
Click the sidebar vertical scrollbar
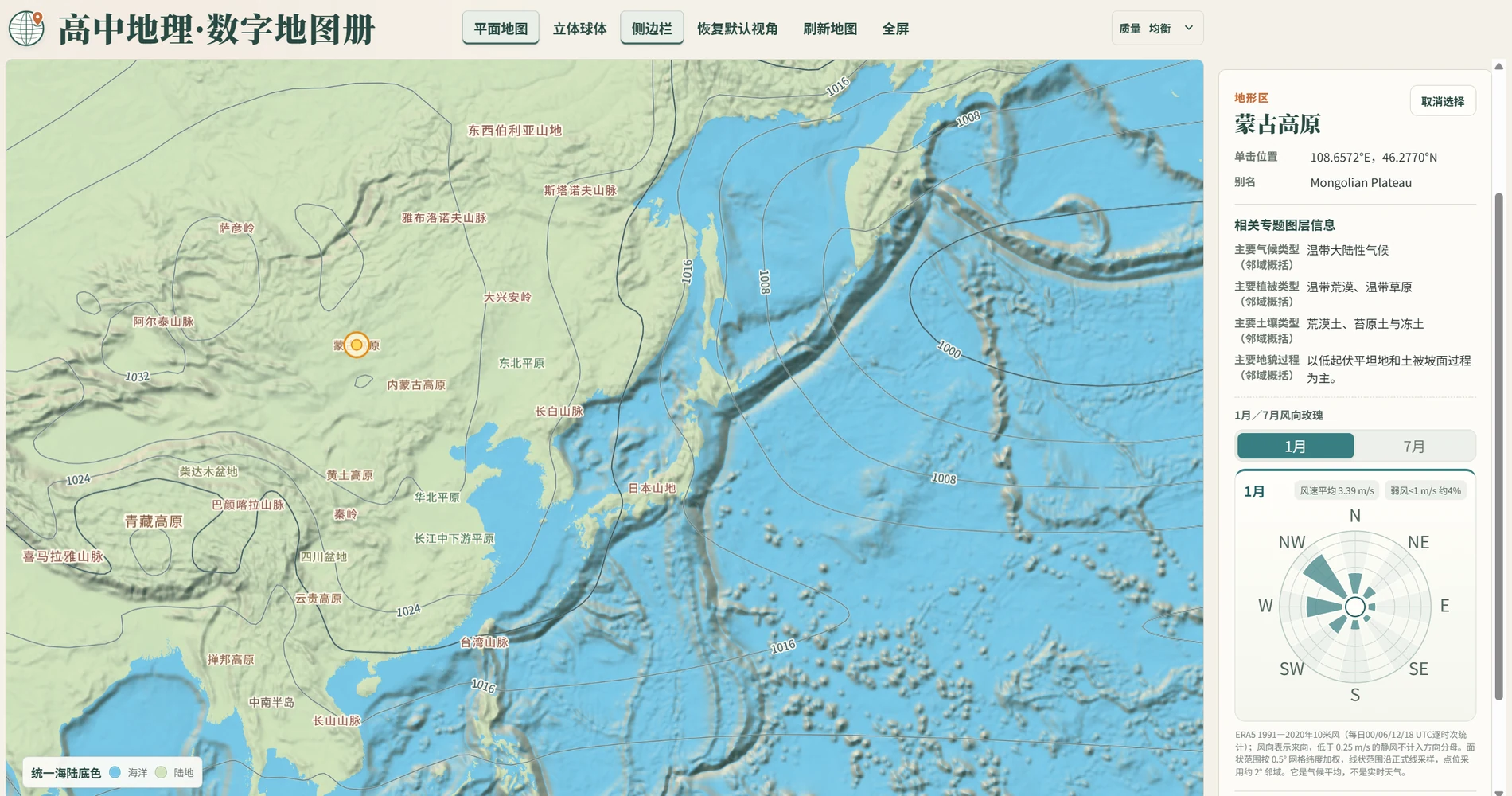coord(1499,446)
